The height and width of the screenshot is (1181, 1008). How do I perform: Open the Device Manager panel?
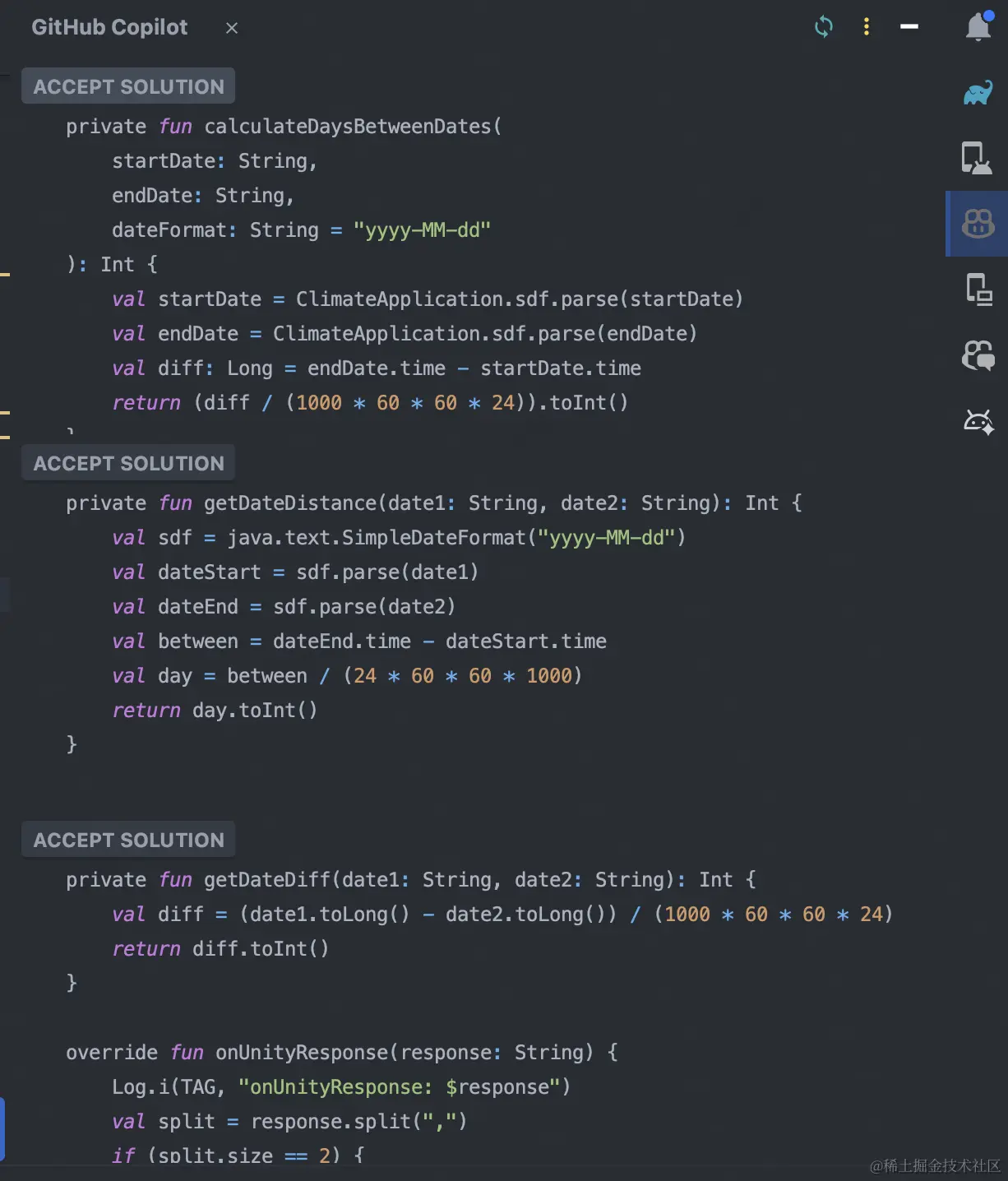coord(978,156)
